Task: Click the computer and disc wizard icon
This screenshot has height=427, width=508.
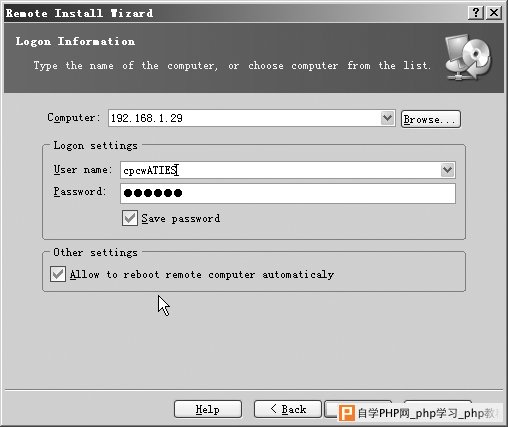Action: pyautogui.click(x=468, y=57)
